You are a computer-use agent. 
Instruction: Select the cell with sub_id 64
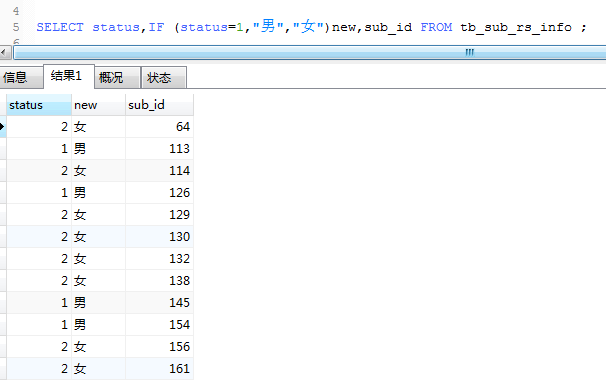click(x=159, y=127)
